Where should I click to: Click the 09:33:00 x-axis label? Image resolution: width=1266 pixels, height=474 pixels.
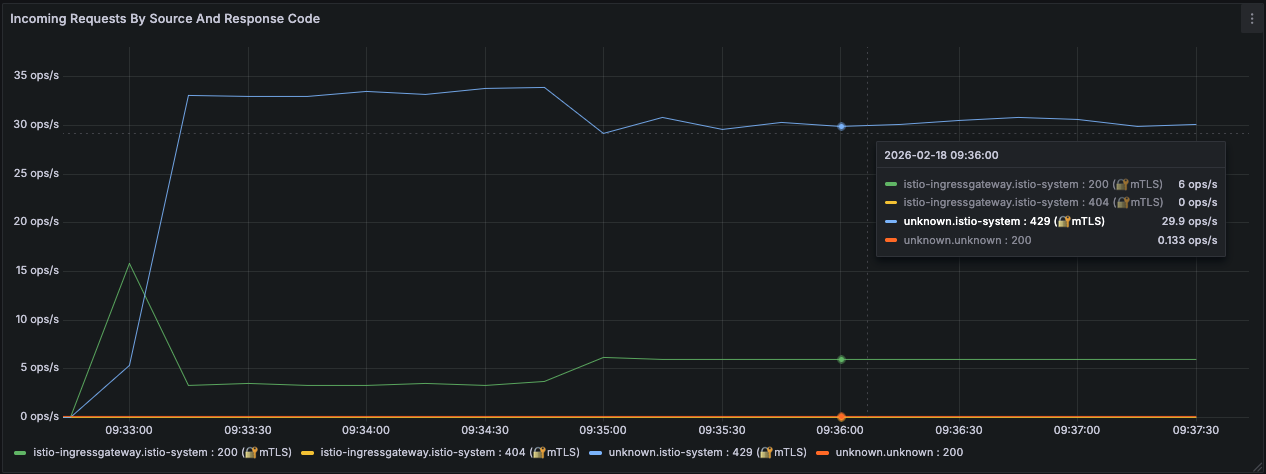pyautogui.click(x=129, y=430)
